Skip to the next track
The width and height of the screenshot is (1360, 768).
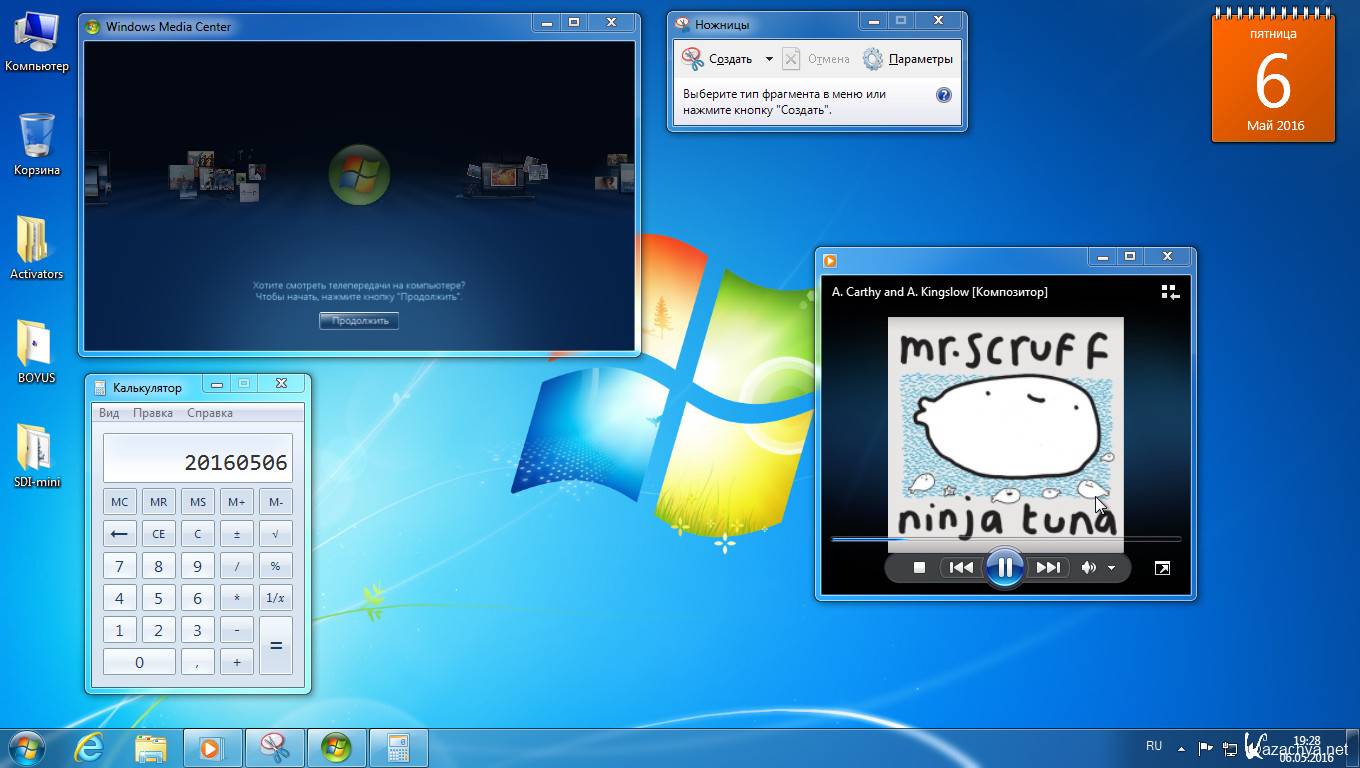pyautogui.click(x=1047, y=568)
